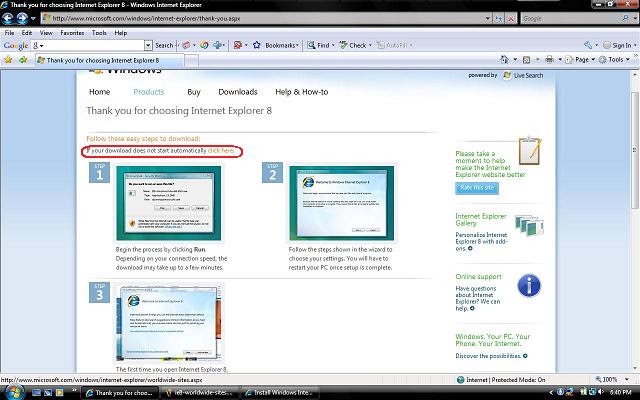
Task: Click the clipboard survey icon
Action: click(x=530, y=151)
